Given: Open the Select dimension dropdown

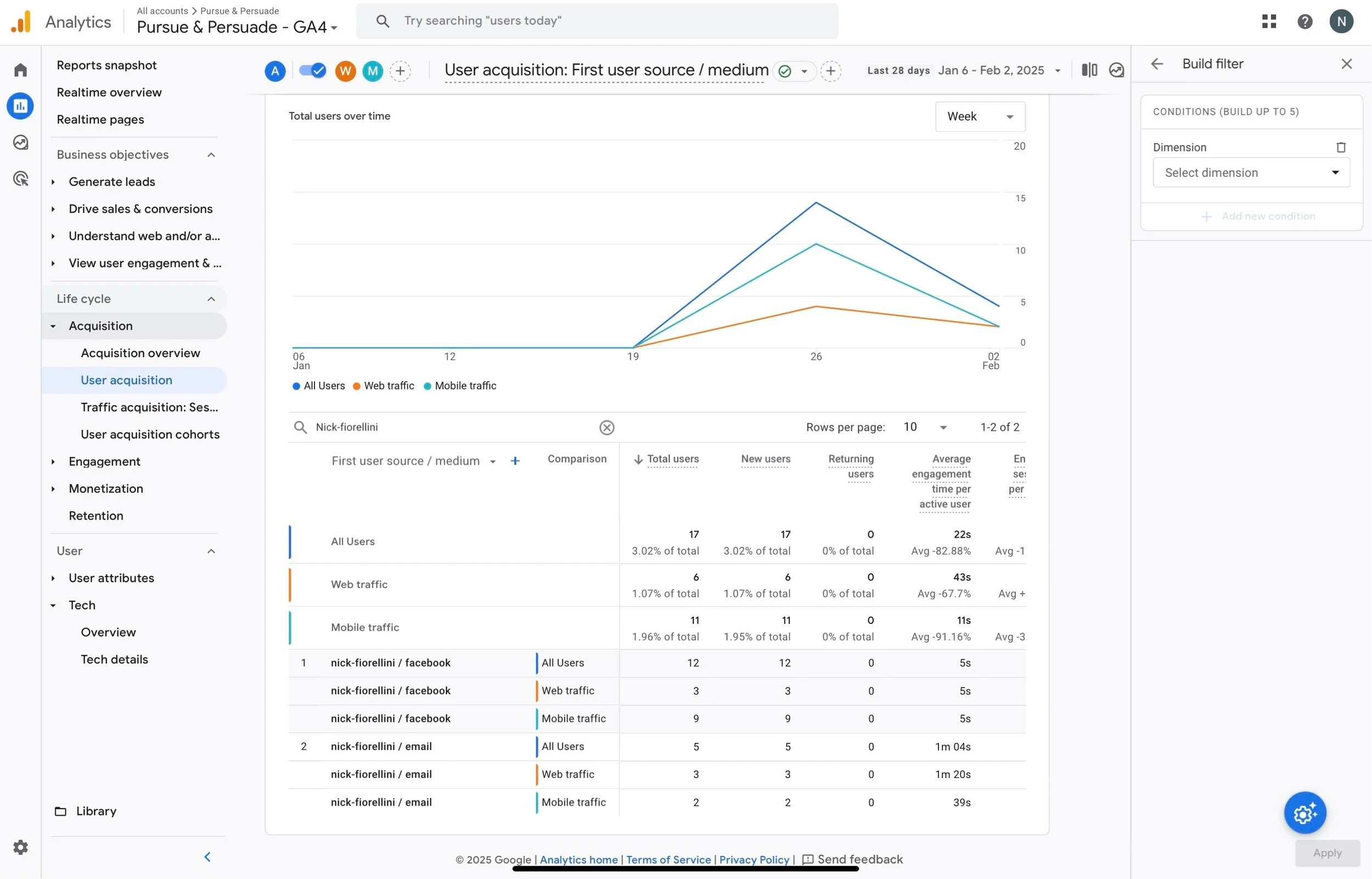Looking at the screenshot, I should 1251,172.
